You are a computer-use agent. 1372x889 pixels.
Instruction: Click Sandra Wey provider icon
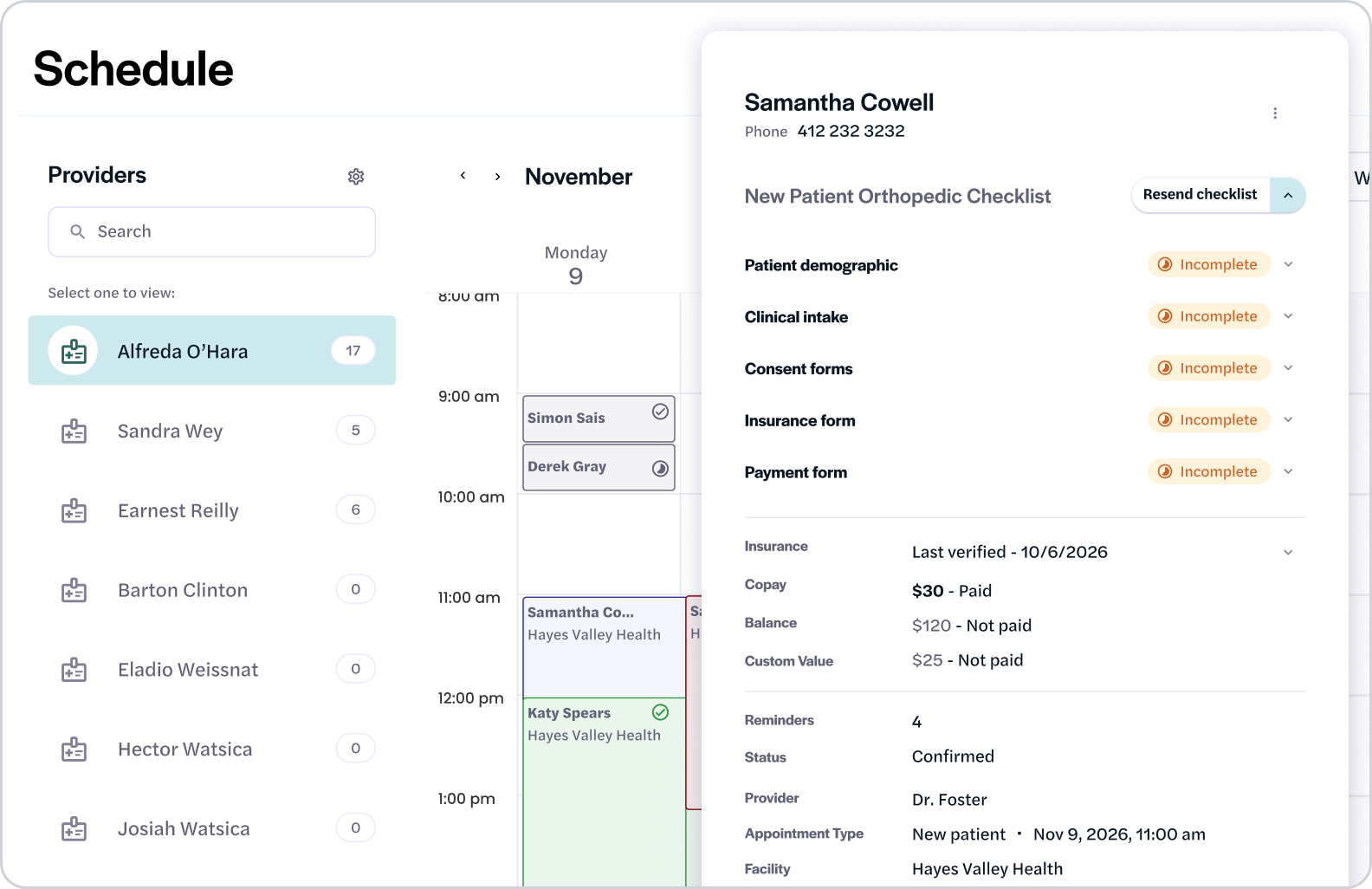pyautogui.click(x=74, y=431)
